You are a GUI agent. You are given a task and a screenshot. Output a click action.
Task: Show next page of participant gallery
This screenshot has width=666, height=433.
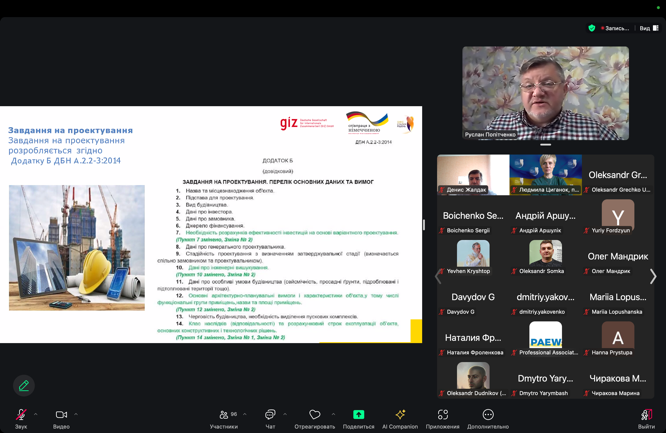pos(653,276)
